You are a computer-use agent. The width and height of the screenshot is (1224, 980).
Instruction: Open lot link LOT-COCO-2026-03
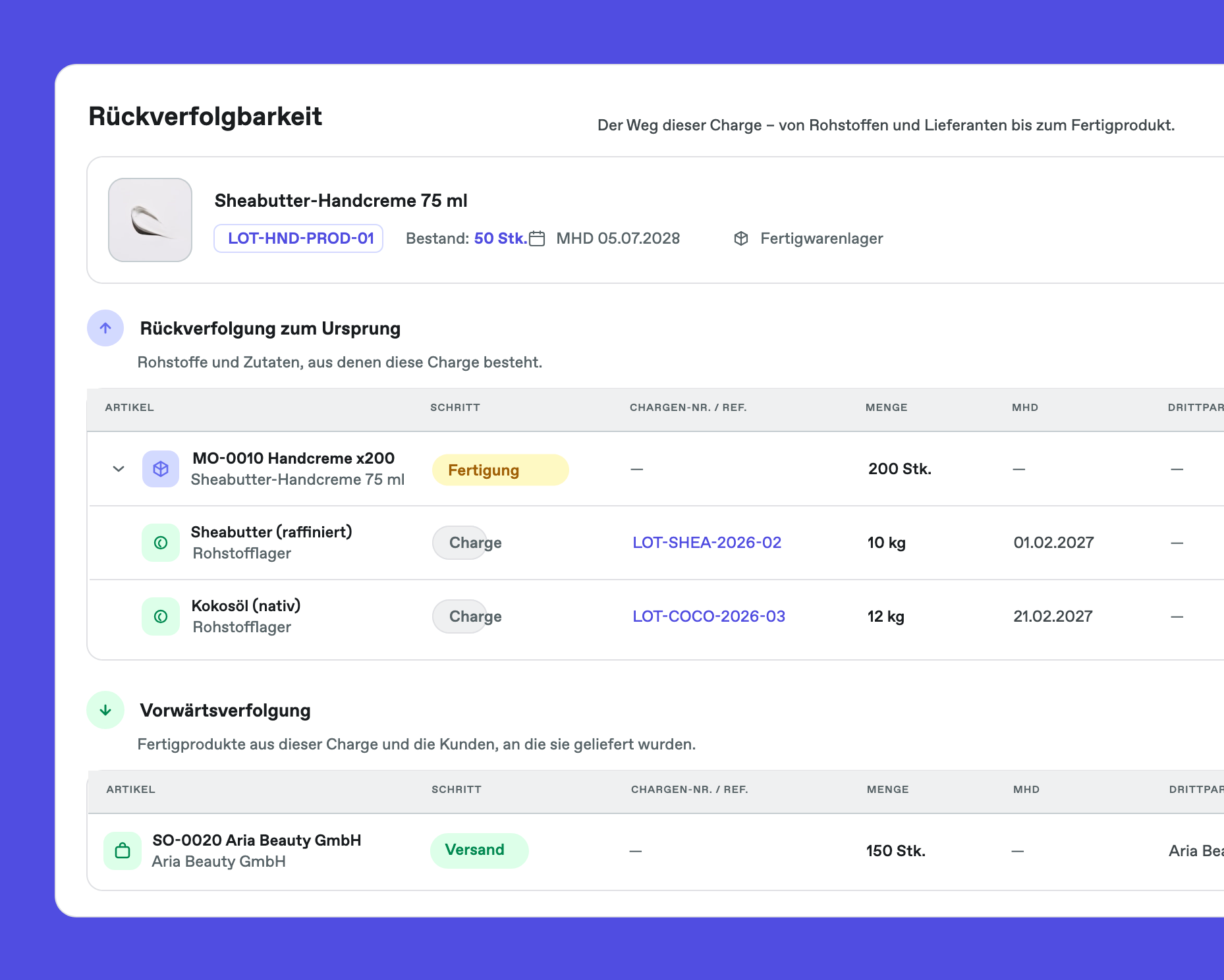(709, 616)
